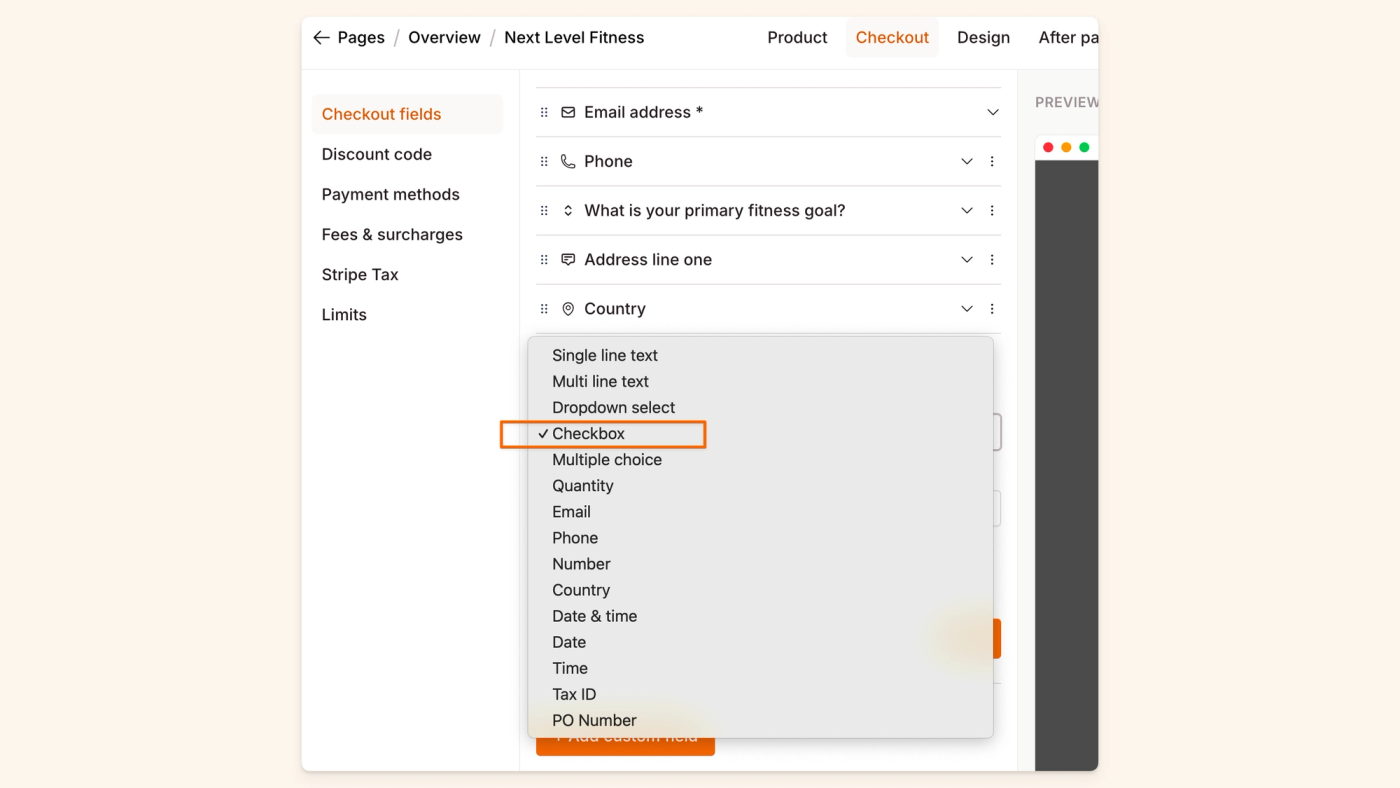Grab the drag handle on fitness goal row

point(544,210)
